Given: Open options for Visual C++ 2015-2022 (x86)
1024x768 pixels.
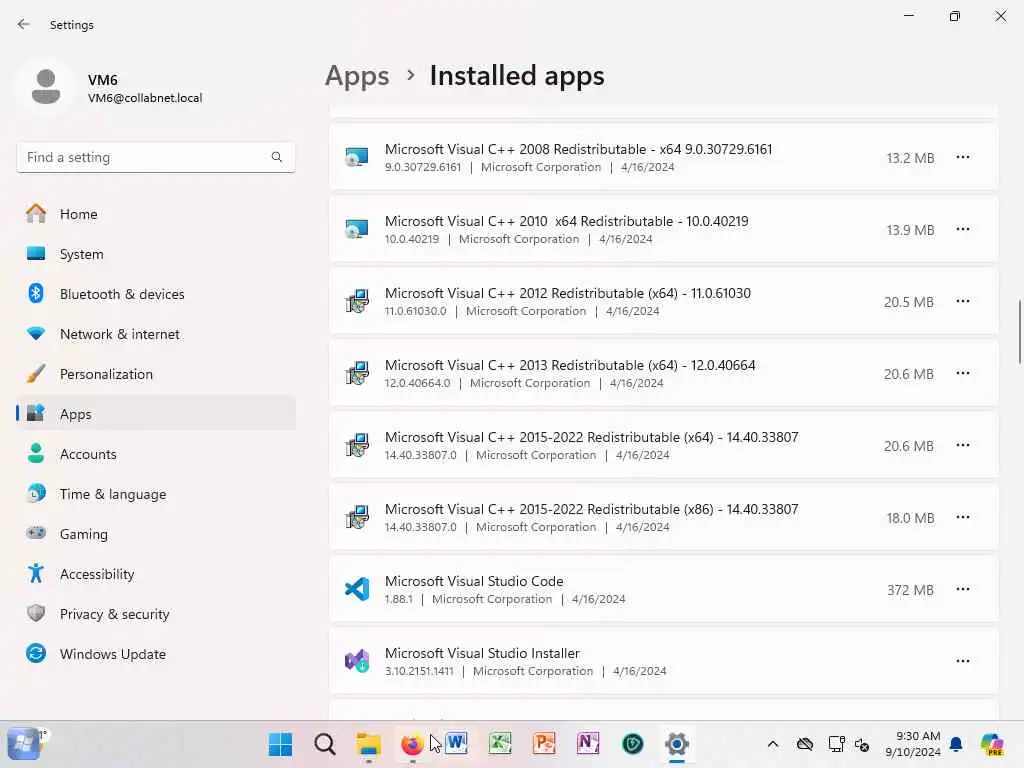Looking at the screenshot, I should click(x=963, y=517).
